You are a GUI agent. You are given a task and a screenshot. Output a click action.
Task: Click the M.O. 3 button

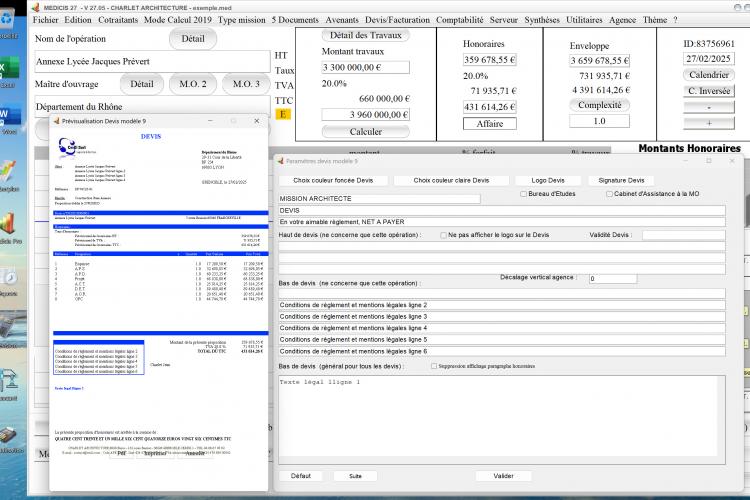(x=246, y=84)
